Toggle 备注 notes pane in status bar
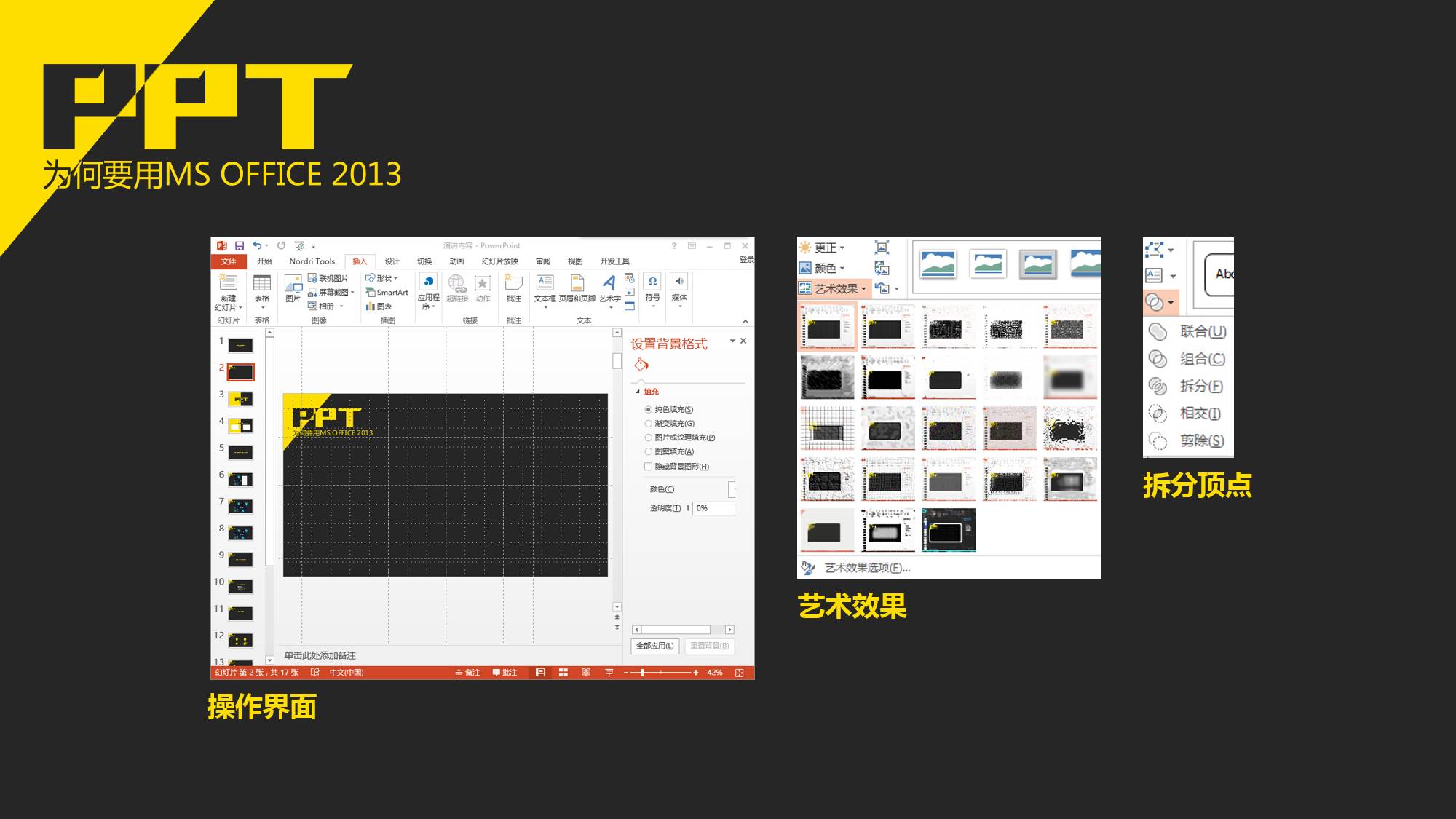This screenshot has width=1456, height=819. (467, 673)
